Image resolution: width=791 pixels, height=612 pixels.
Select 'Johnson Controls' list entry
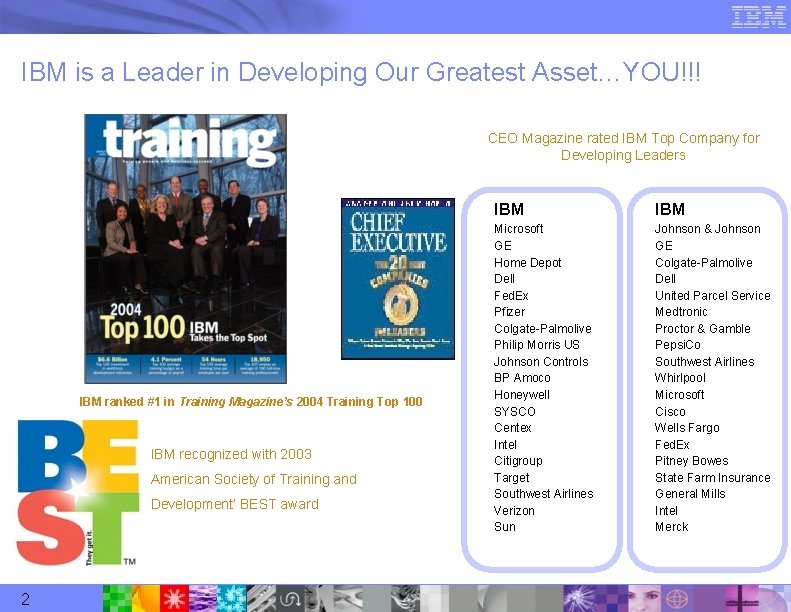[x=541, y=361]
